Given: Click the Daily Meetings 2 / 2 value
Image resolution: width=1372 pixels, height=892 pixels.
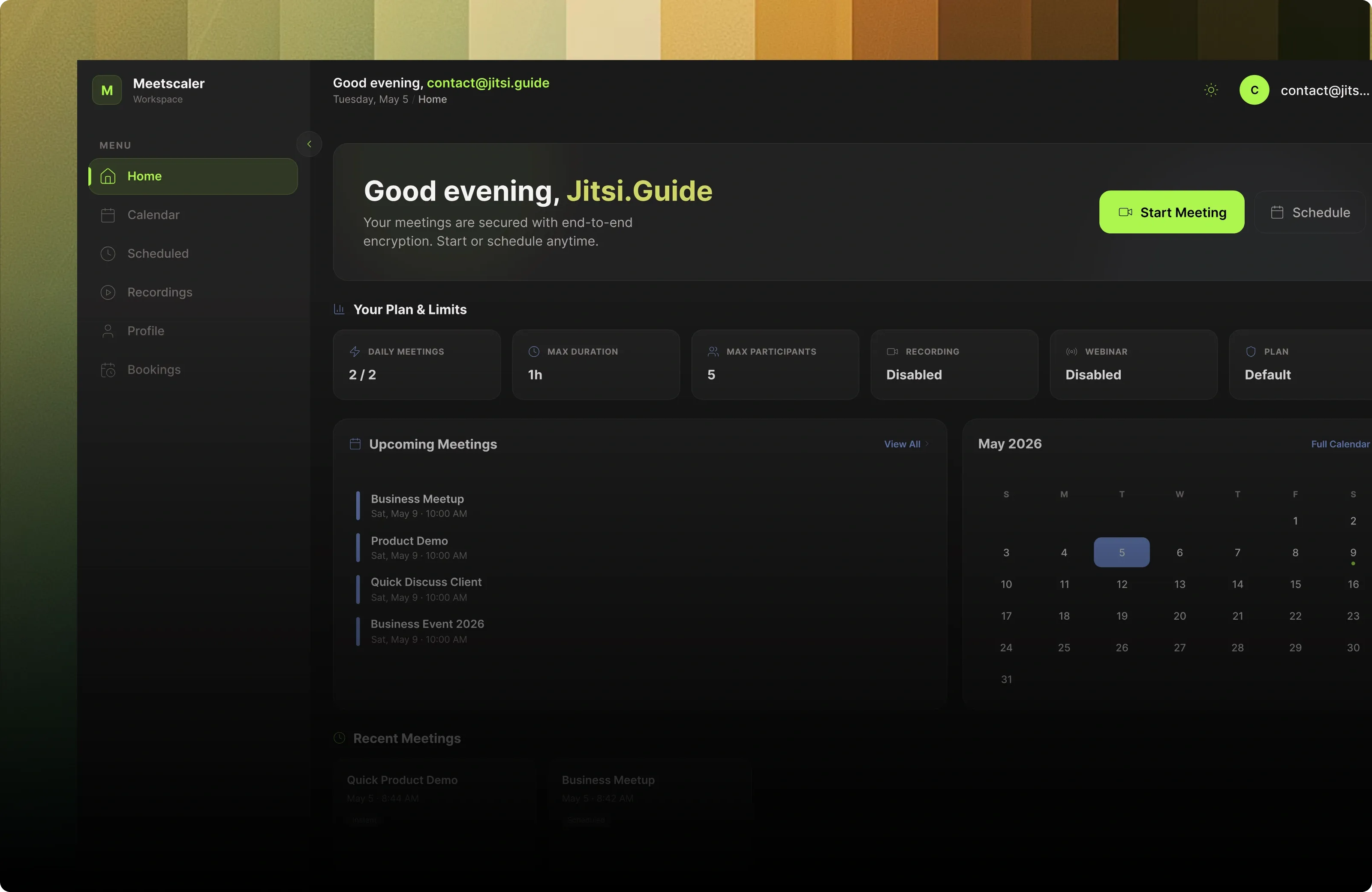Looking at the screenshot, I should click(362, 375).
